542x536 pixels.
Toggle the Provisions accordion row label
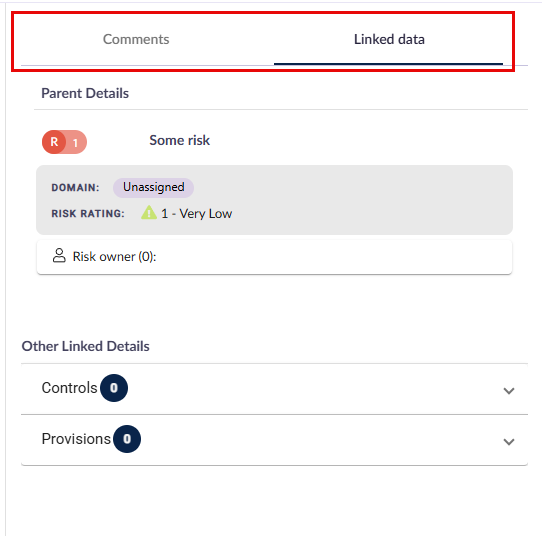(76, 439)
